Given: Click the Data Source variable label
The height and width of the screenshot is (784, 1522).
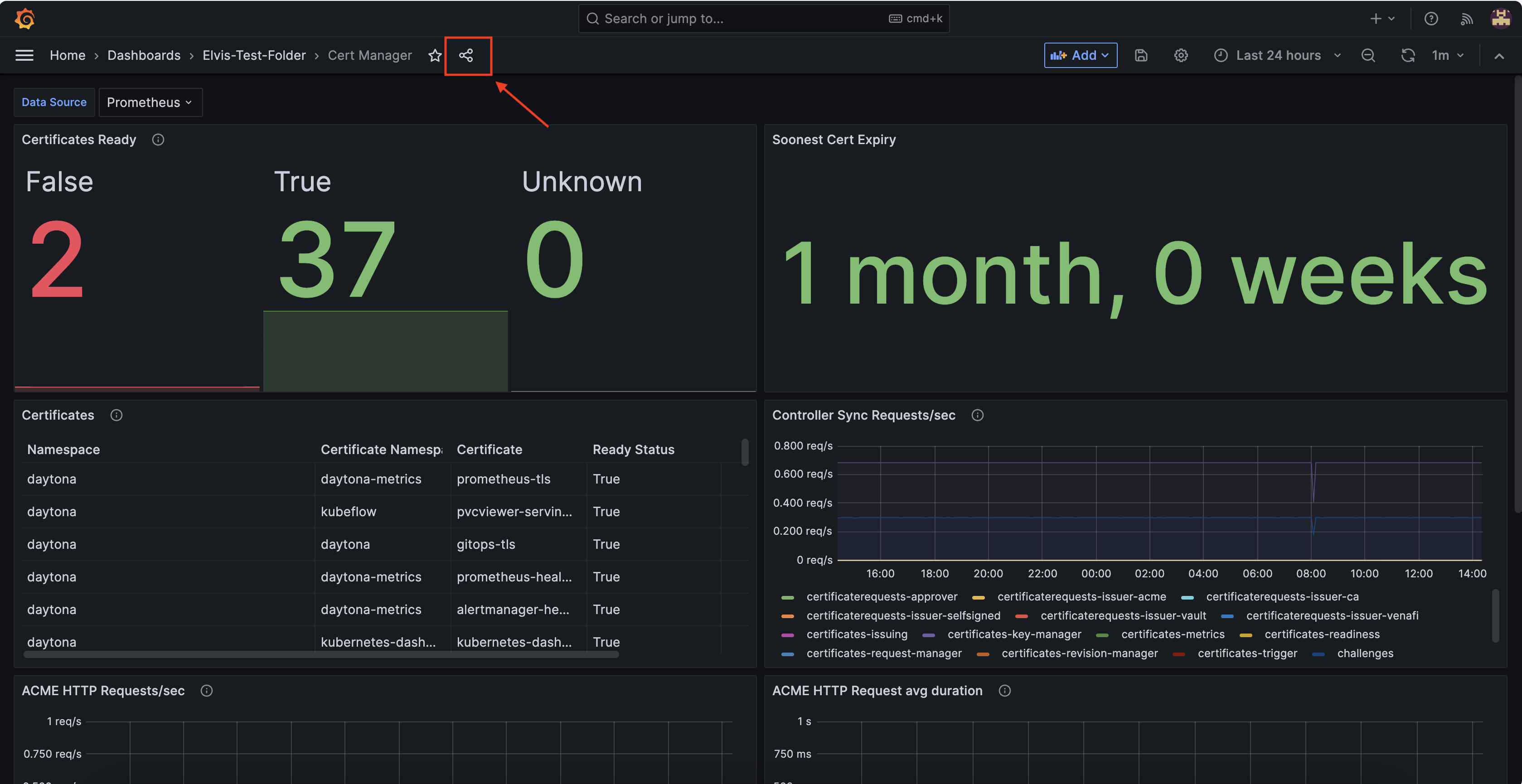Looking at the screenshot, I should click(54, 102).
